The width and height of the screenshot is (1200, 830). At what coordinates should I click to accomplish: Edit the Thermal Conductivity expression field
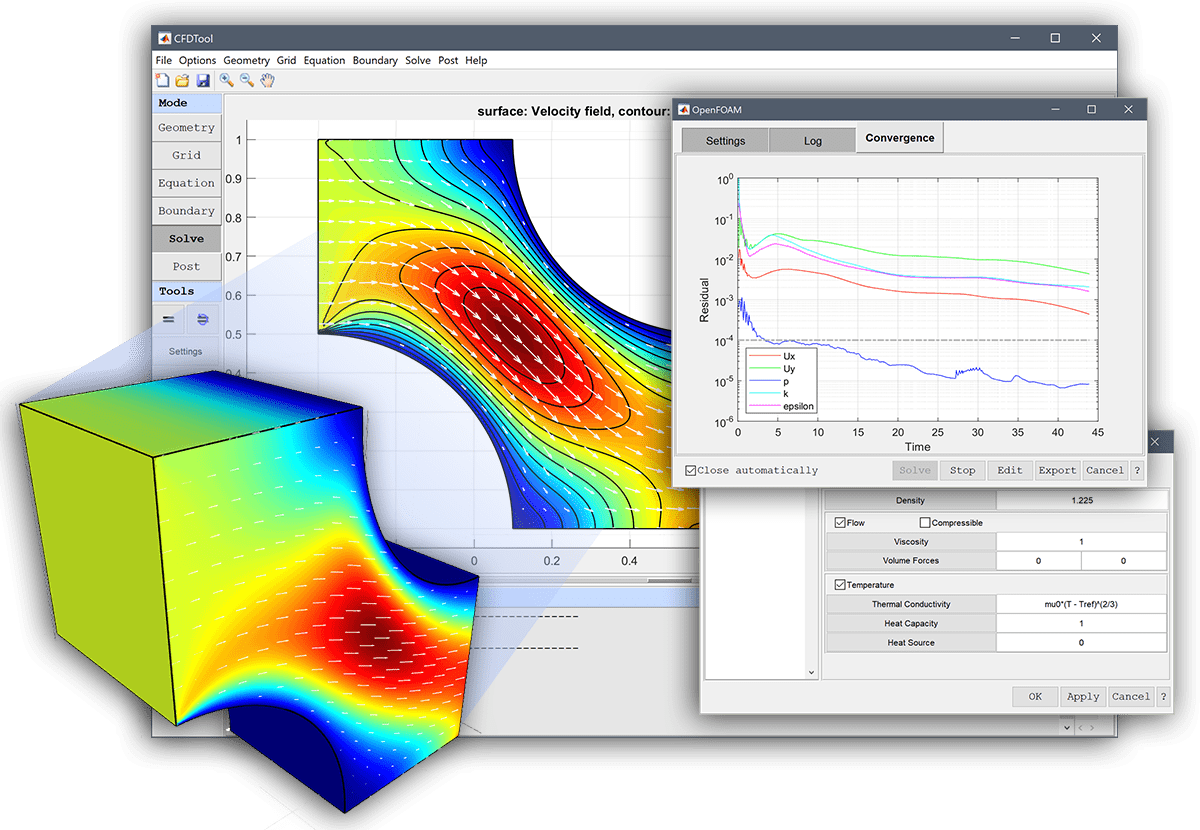(1081, 603)
